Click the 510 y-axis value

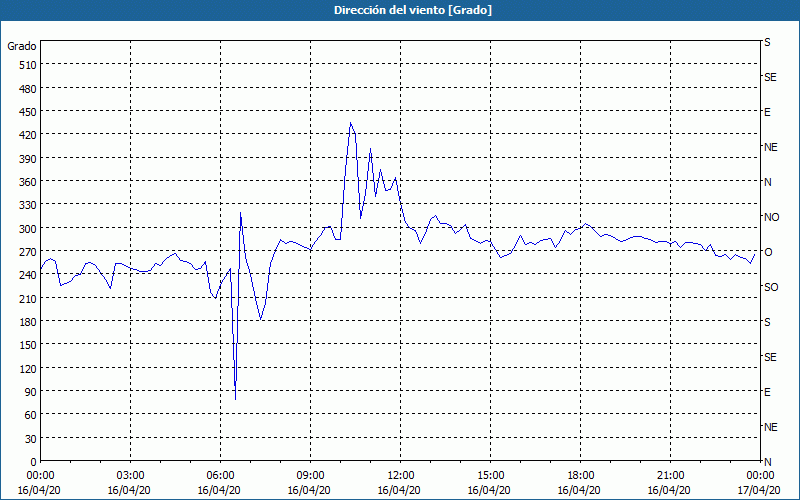pyautogui.click(x=29, y=65)
